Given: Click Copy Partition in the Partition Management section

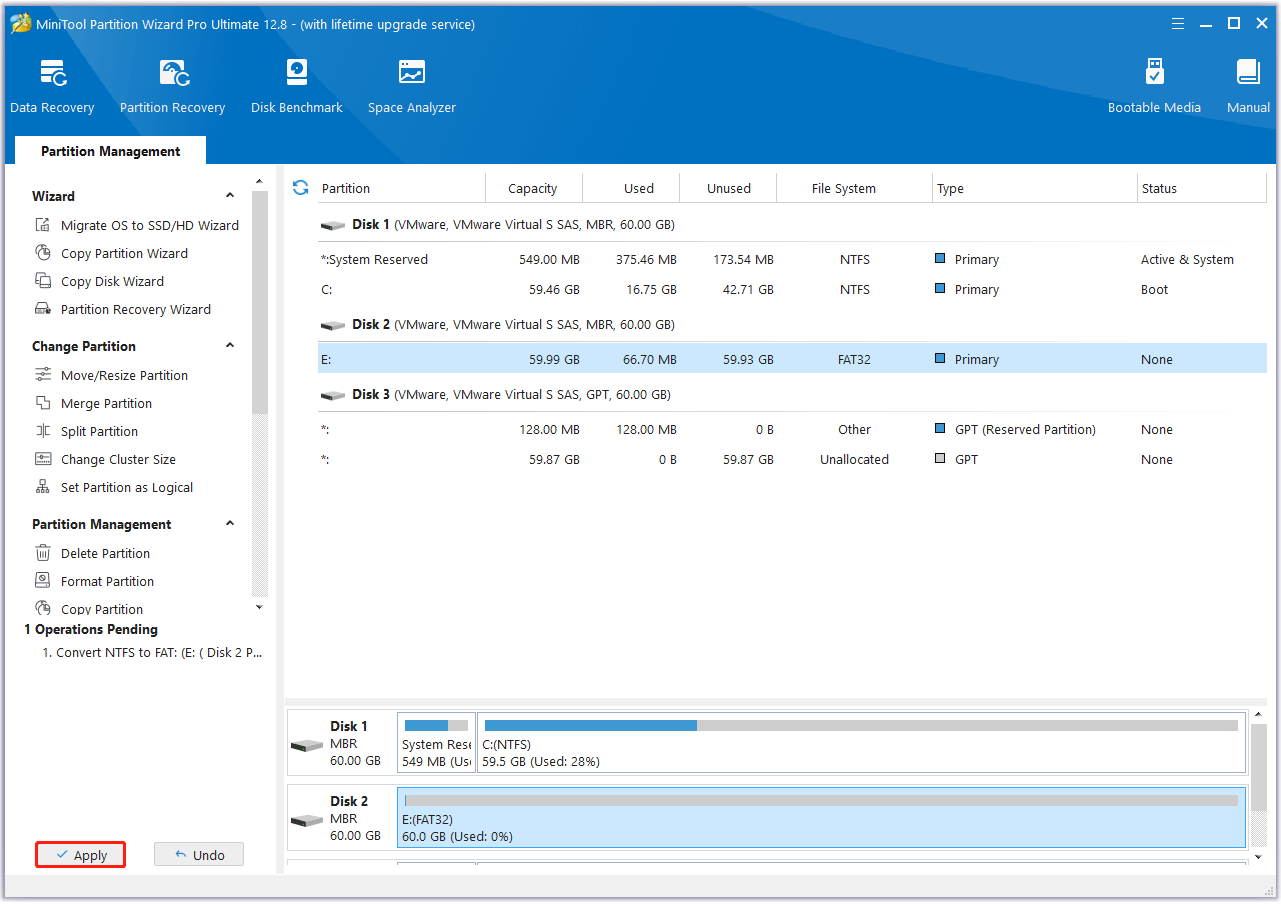Looking at the screenshot, I should click(x=89, y=609).
